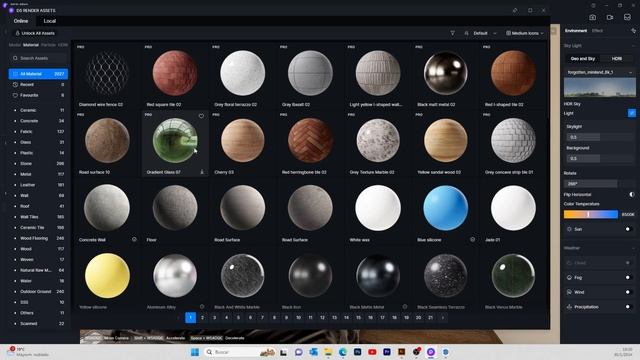Screen dimensions: 640x360
Task: Select the Concrete category
Action: coord(38,121)
